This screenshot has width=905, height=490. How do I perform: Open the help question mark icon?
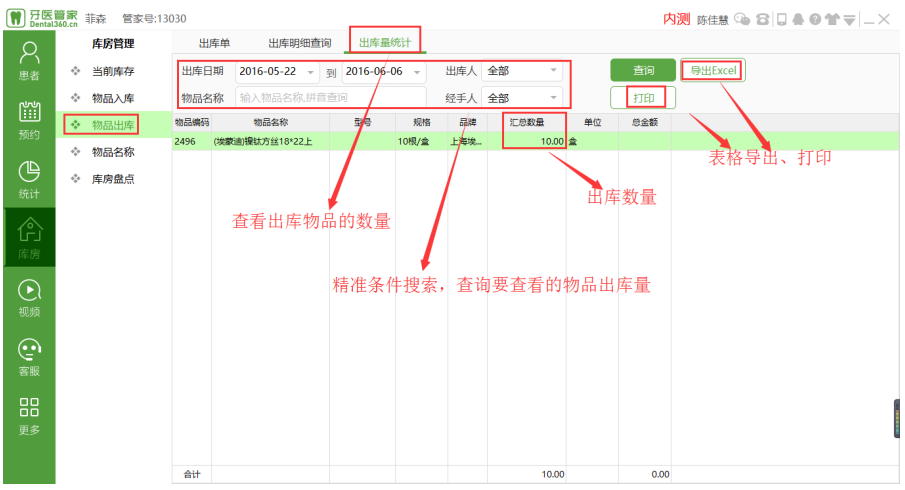click(815, 20)
